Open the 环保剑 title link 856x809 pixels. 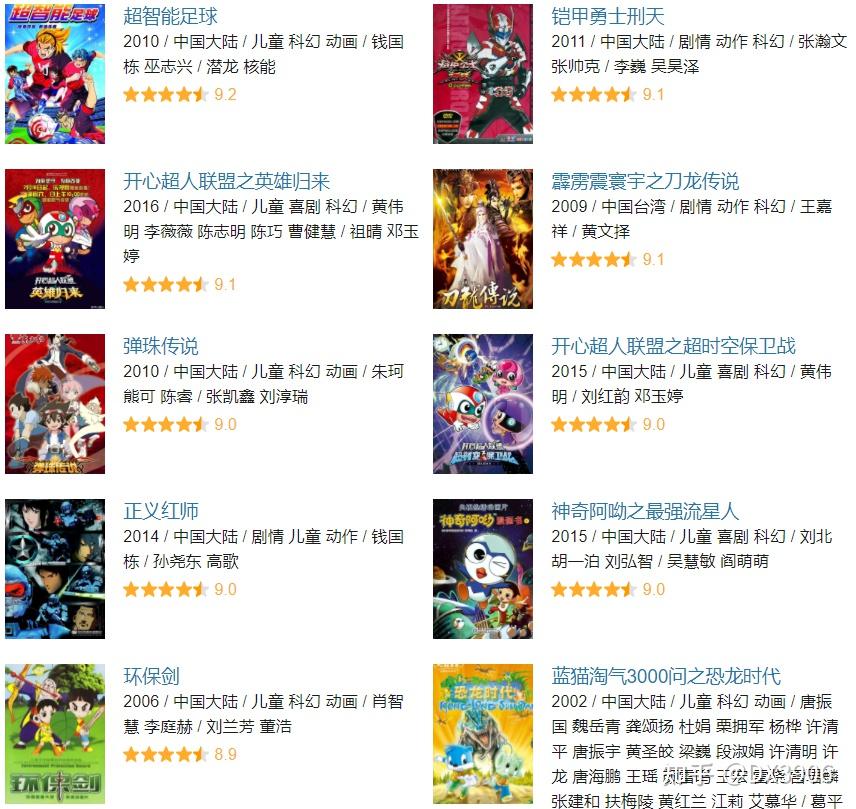151,676
